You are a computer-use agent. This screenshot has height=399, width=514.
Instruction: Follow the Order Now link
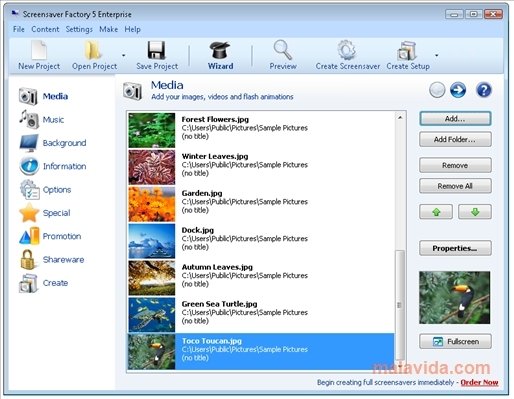(479, 383)
